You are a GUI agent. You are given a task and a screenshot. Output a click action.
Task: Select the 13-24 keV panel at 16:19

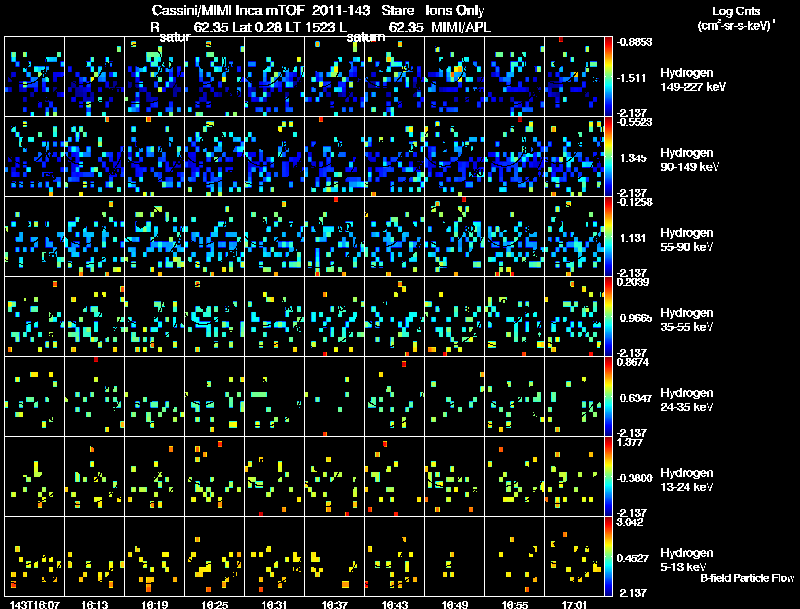(x=154, y=476)
